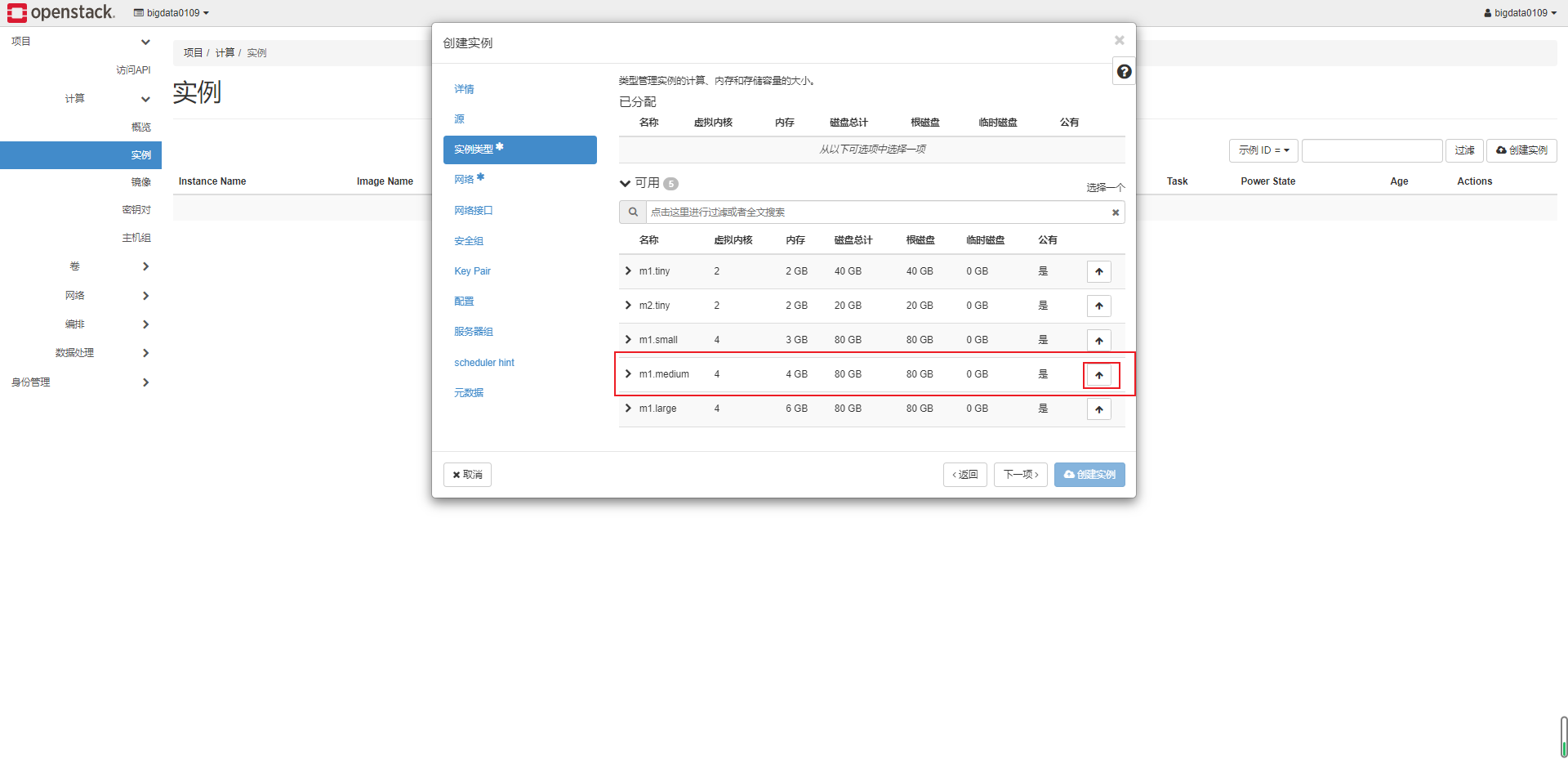Select the 实例类型 wizard step

[x=519, y=150]
